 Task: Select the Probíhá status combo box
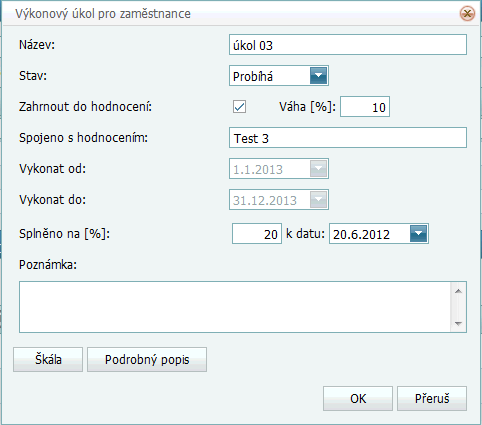click(279, 76)
